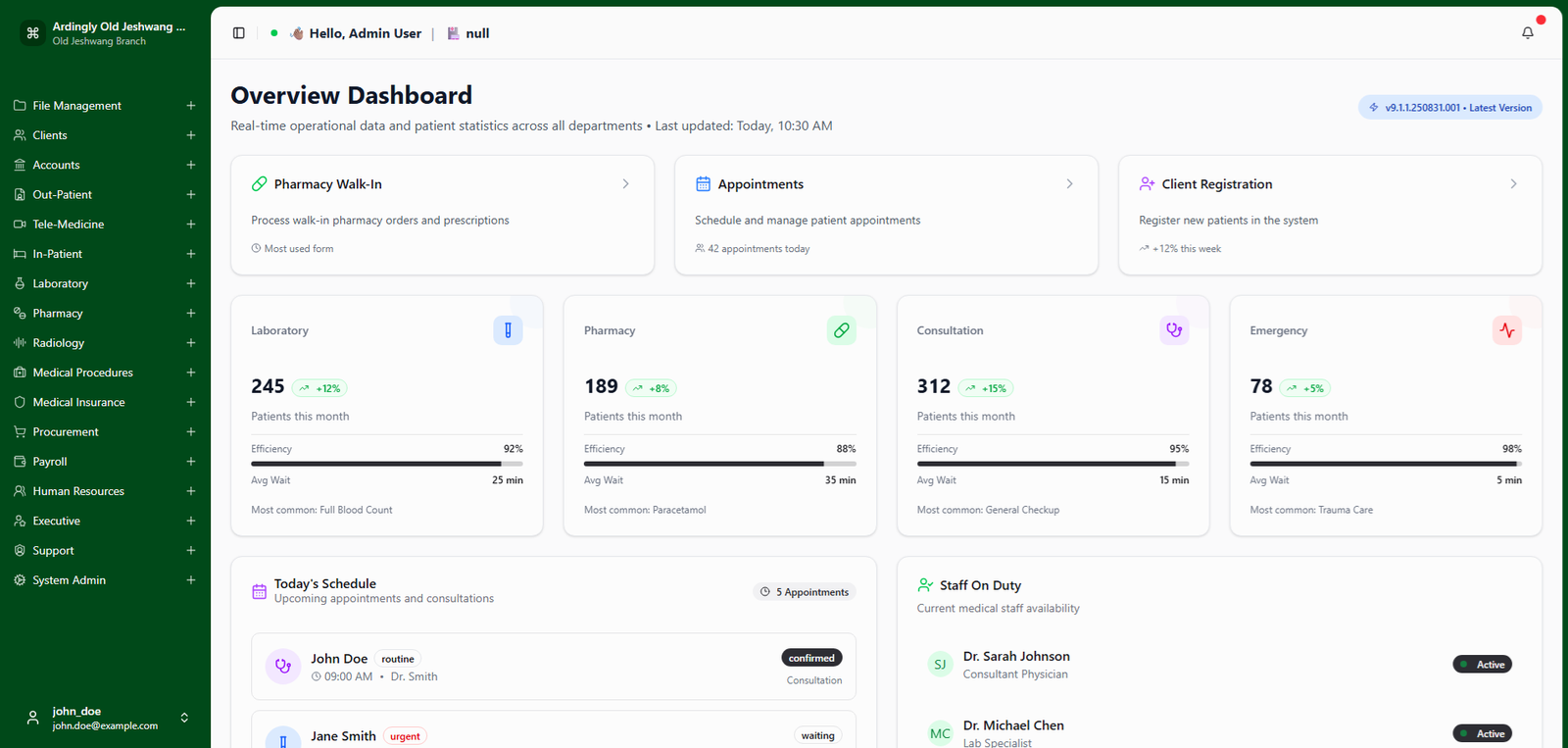Click the Pharmacy card pill icon
Image resolution: width=1568 pixels, height=748 pixels.
pyautogui.click(x=841, y=330)
